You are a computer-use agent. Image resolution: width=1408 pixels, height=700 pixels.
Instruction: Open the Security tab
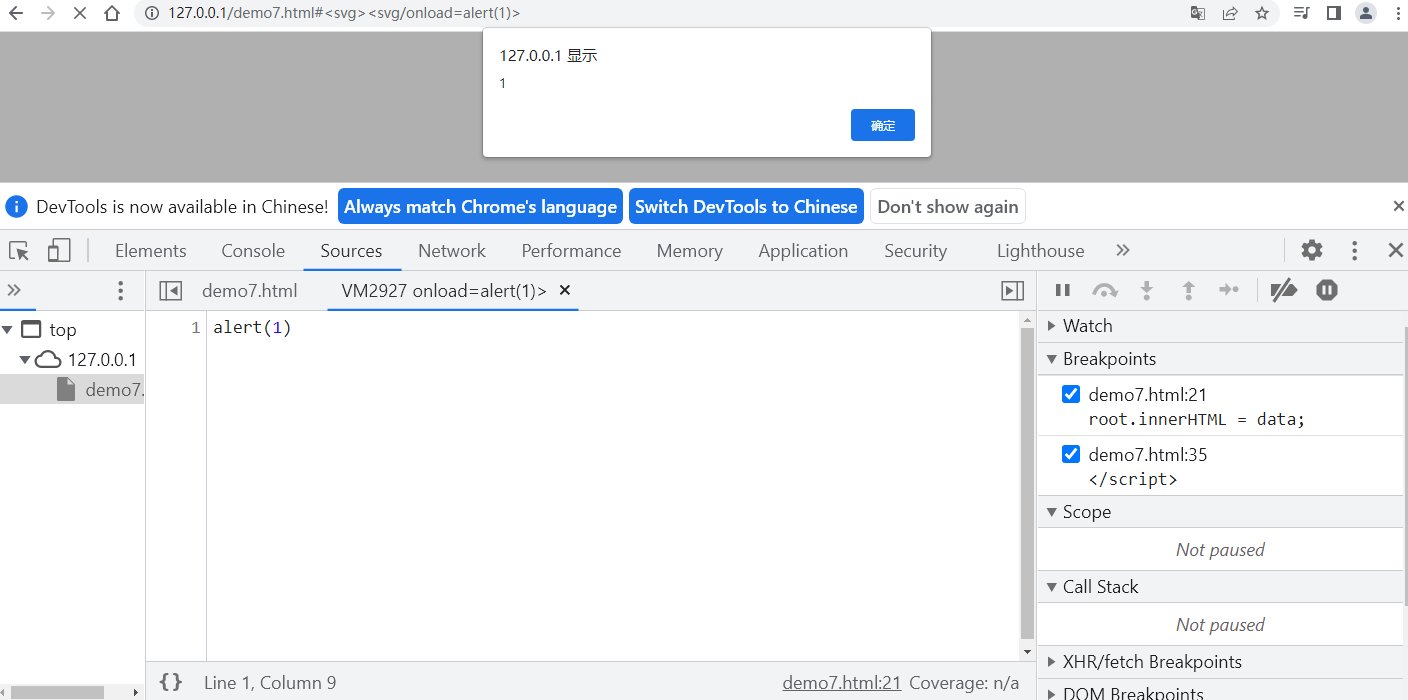pos(915,251)
